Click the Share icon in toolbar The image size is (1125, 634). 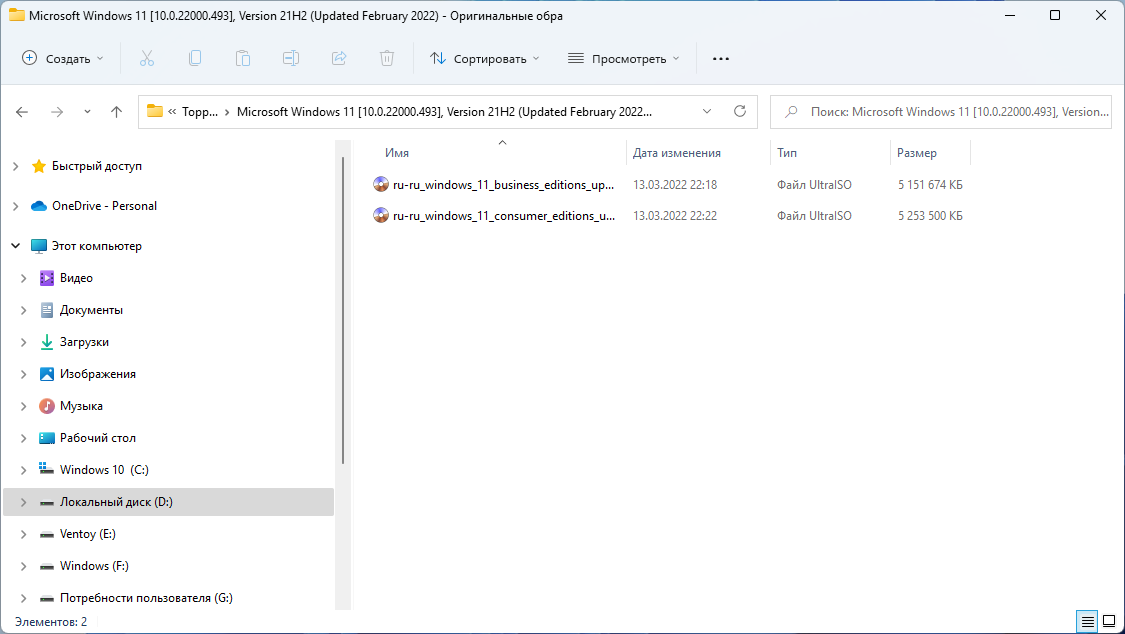[x=339, y=59]
